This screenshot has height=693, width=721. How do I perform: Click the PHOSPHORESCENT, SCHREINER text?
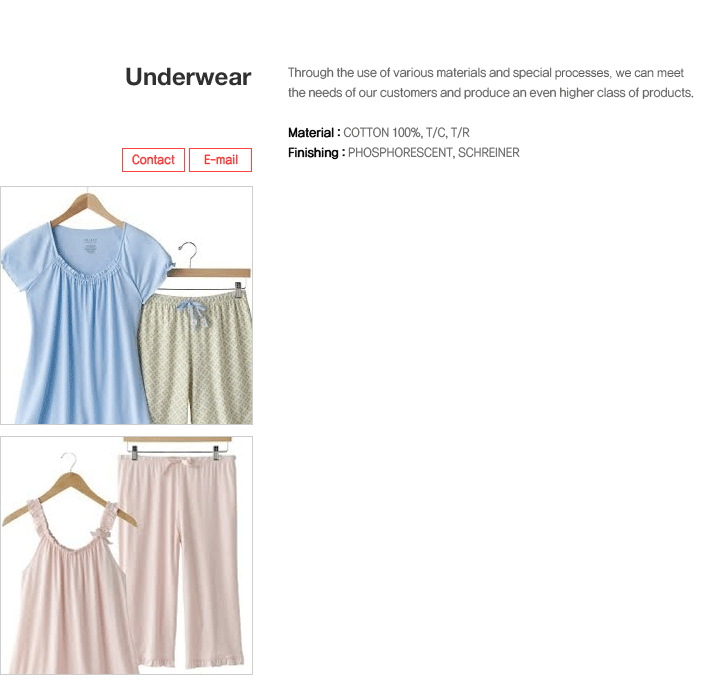(x=434, y=153)
